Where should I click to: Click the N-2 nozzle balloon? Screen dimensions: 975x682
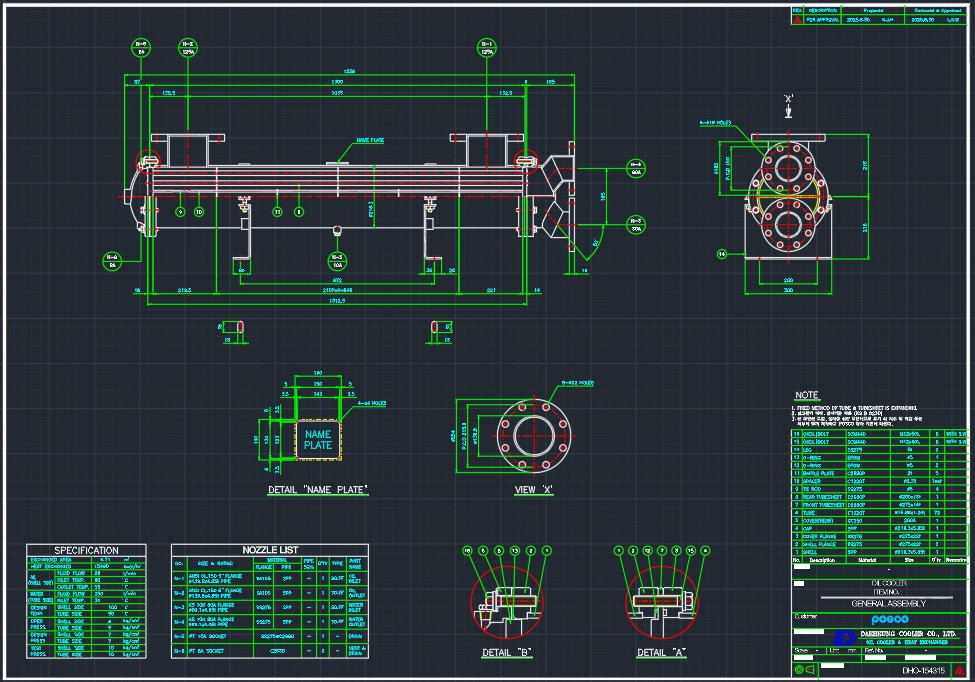pos(187,48)
